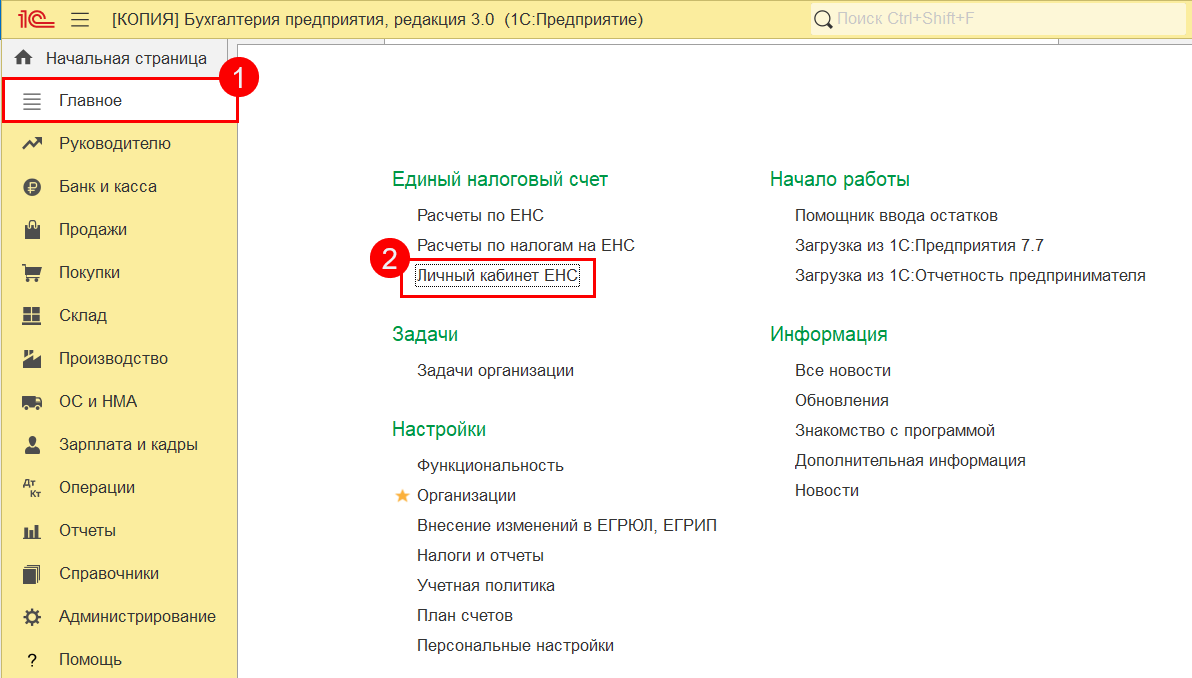Click the Информация heading
This screenshot has height=678, width=1192.
tap(829, 334)
